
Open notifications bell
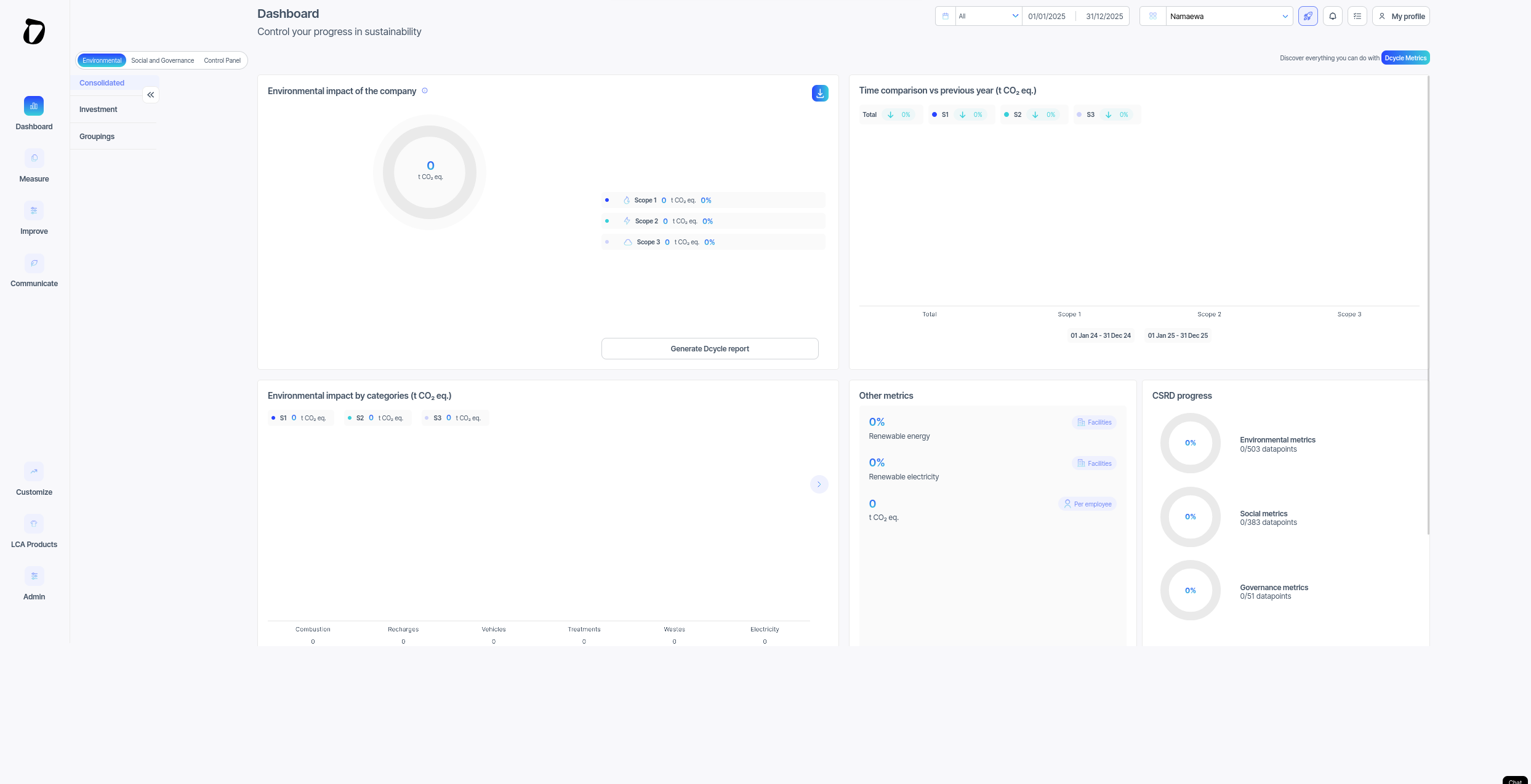1333,16
